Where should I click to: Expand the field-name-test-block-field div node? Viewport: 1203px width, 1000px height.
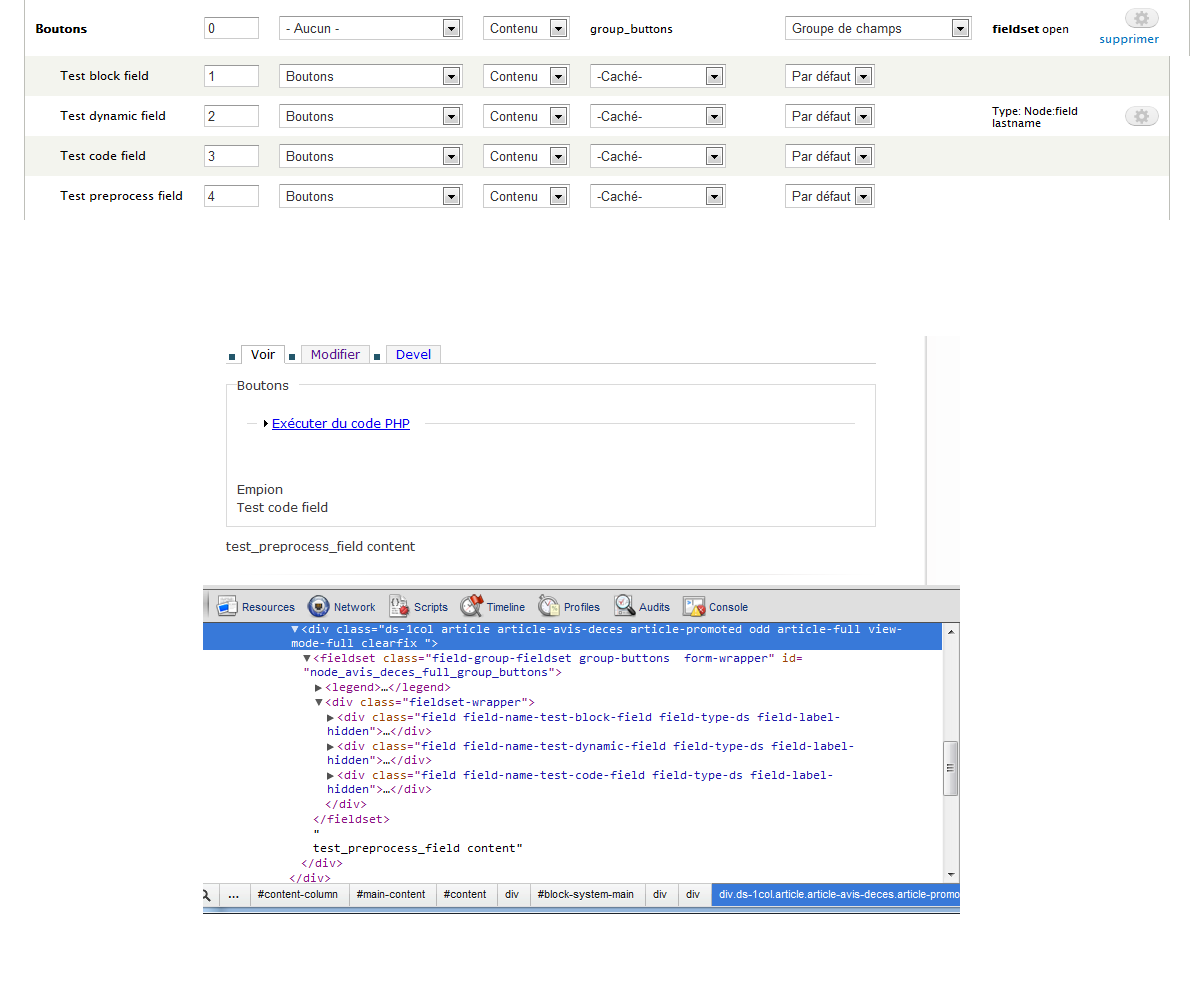tap(331, 717)
